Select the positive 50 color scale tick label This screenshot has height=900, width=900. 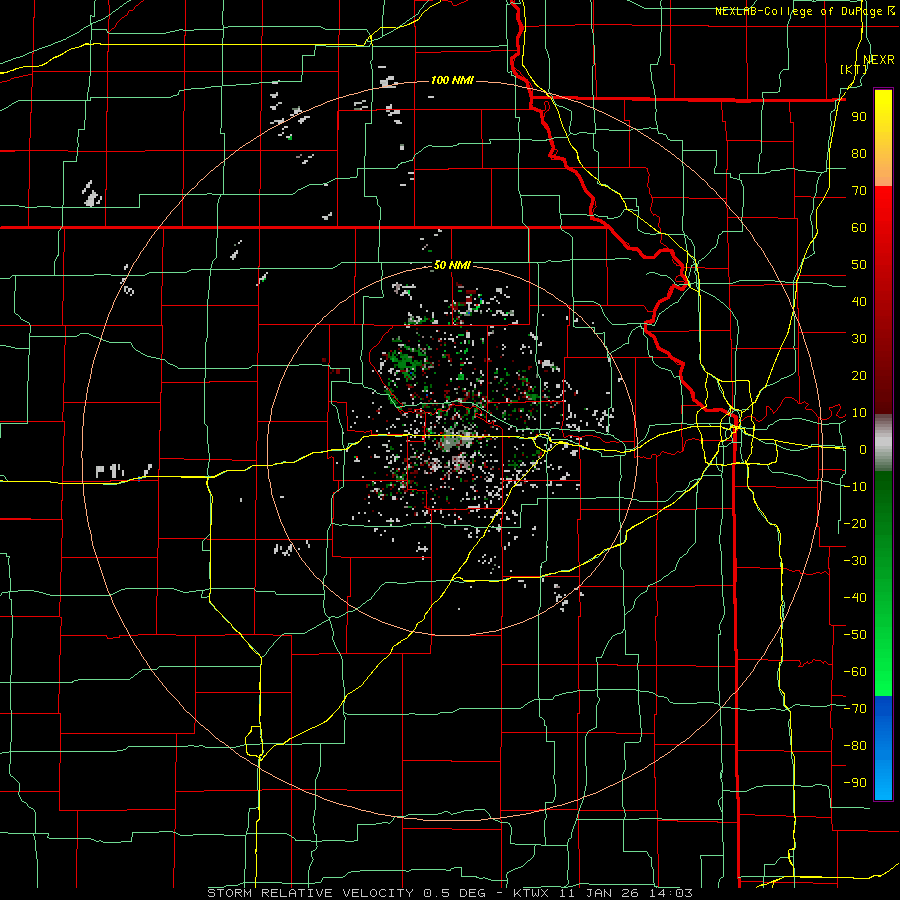(x=859, y=265)
